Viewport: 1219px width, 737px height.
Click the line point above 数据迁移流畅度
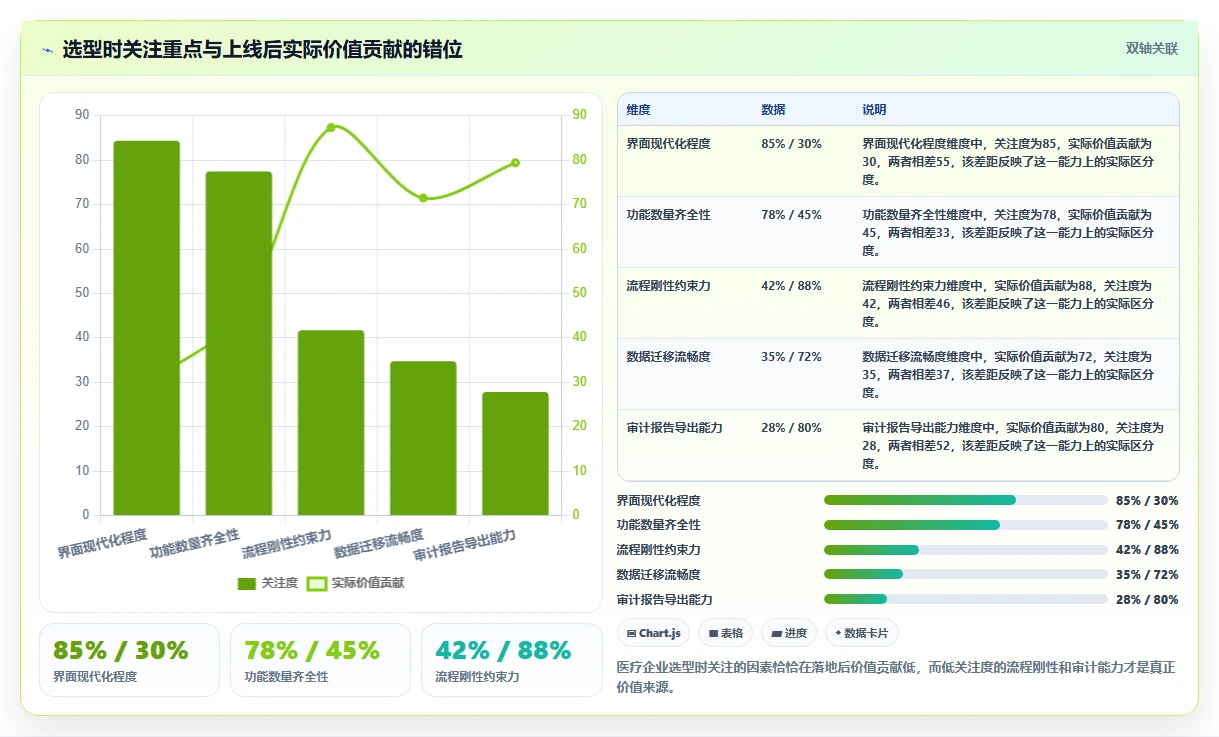(x=423, y=198)
